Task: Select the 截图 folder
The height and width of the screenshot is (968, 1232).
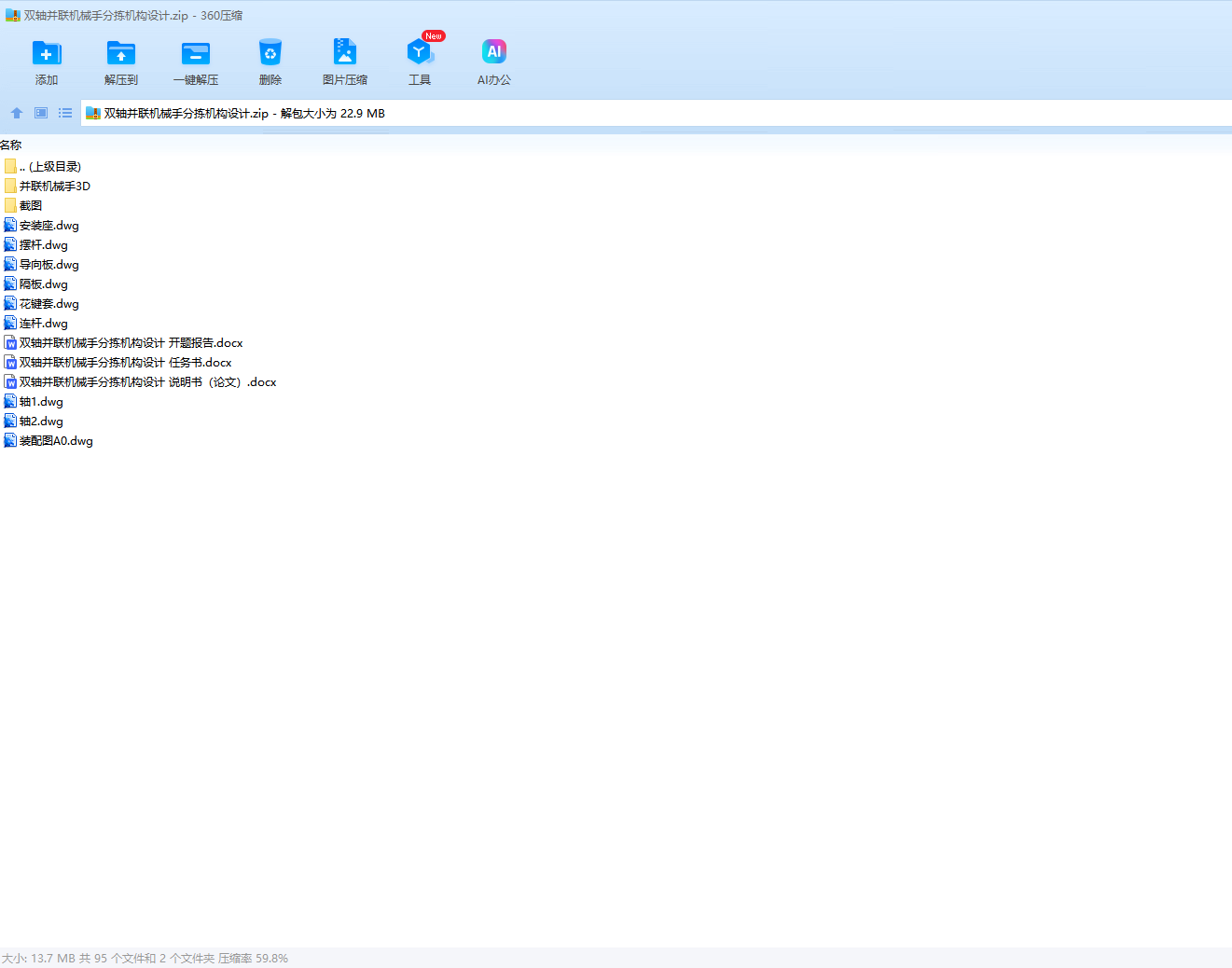Action: pyautogui.click(x=23, y=205)
